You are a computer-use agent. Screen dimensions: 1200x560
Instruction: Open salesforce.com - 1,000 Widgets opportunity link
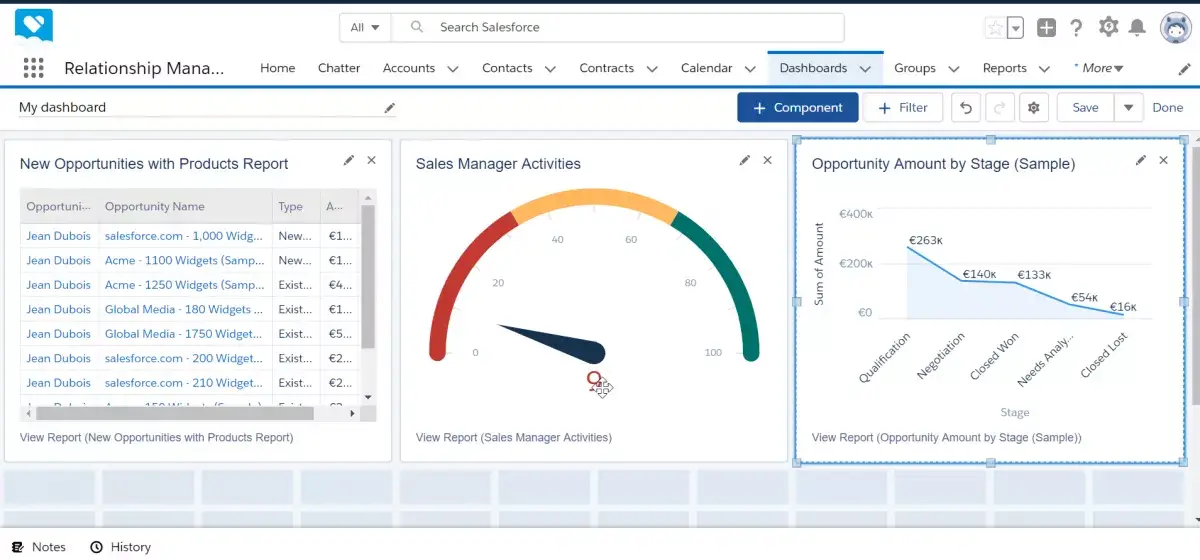click(x=184, y=236)
